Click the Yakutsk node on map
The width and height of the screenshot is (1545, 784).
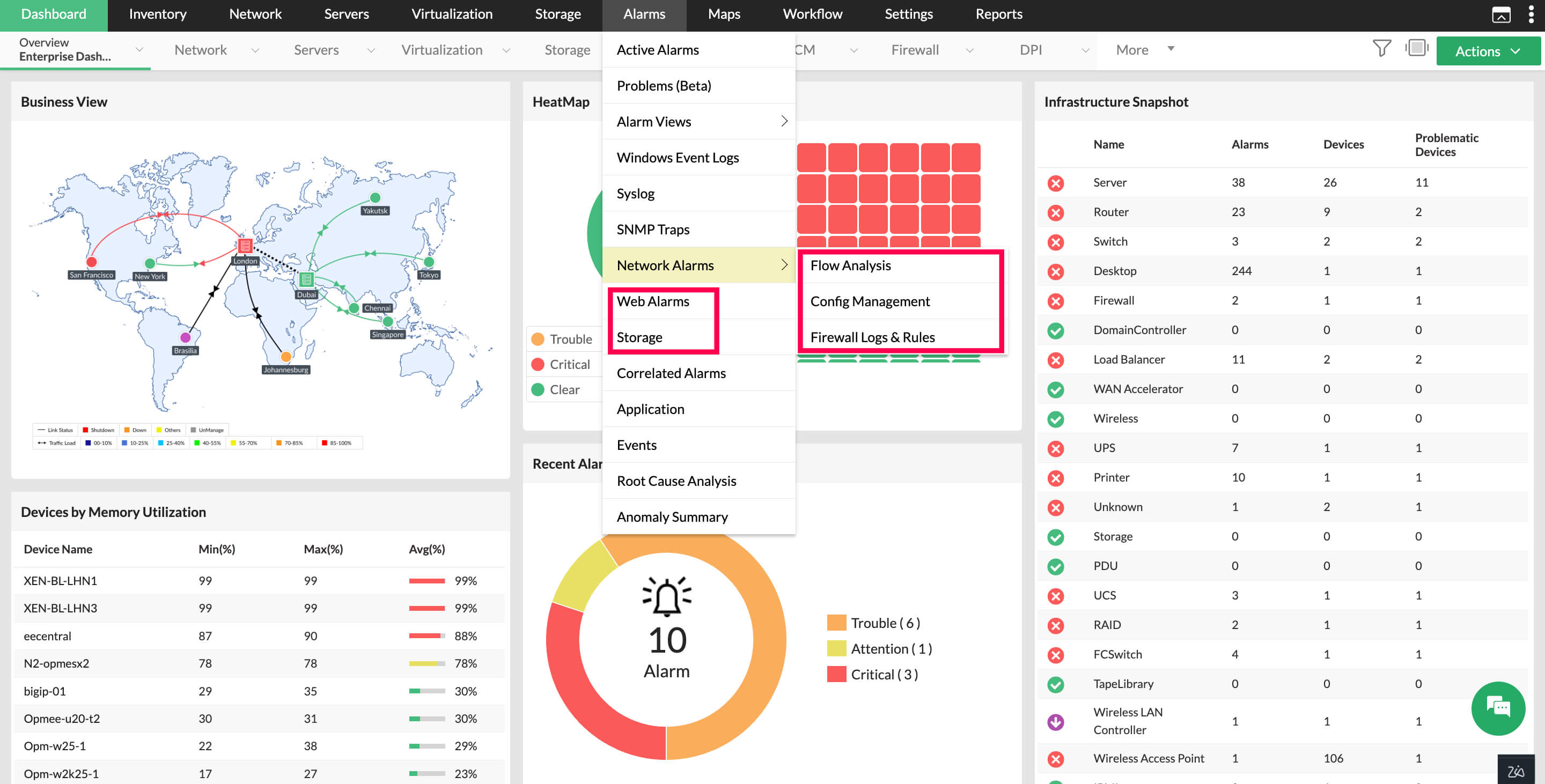click(x=376, y=198)
